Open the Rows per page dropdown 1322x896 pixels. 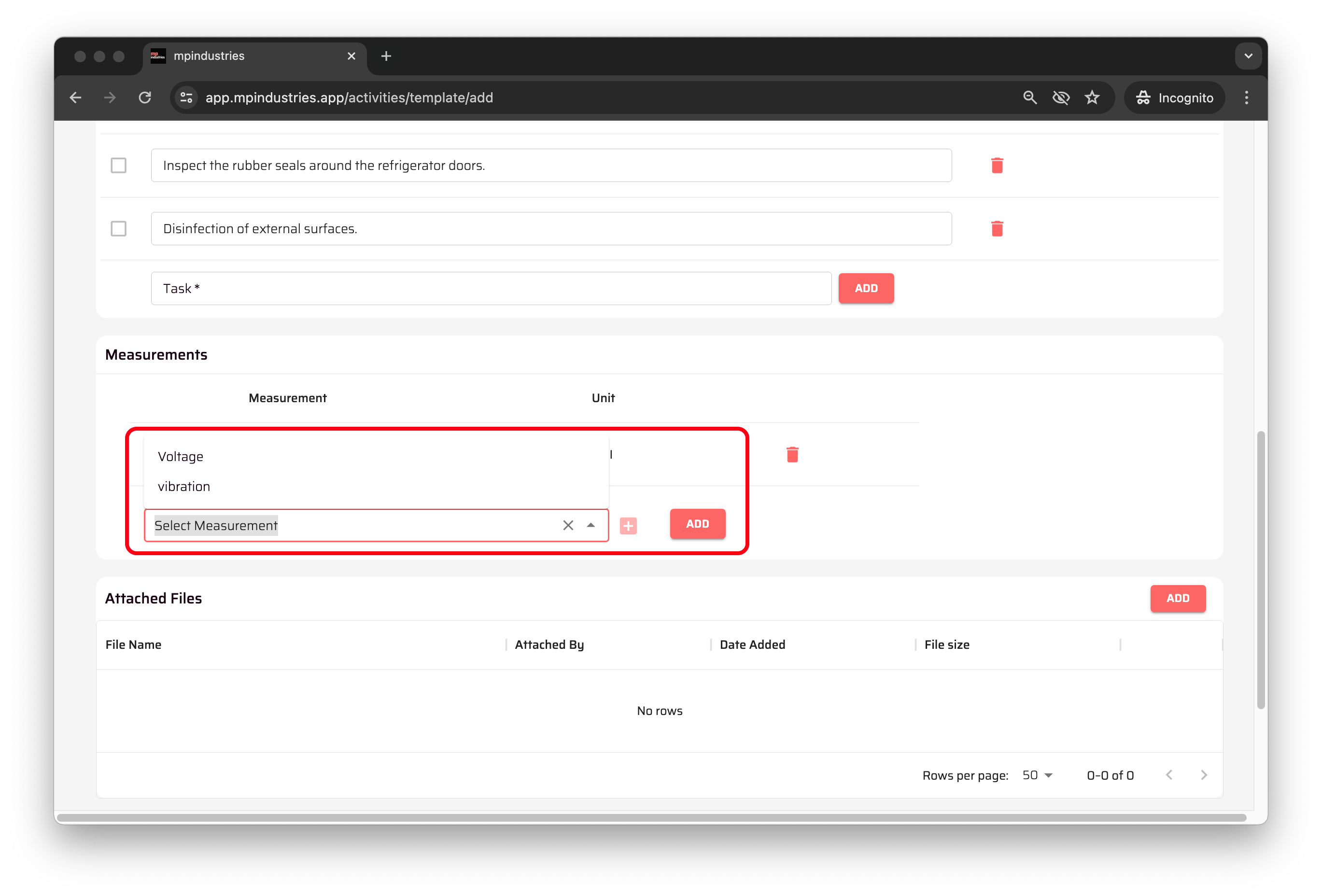pos(1037,775)
